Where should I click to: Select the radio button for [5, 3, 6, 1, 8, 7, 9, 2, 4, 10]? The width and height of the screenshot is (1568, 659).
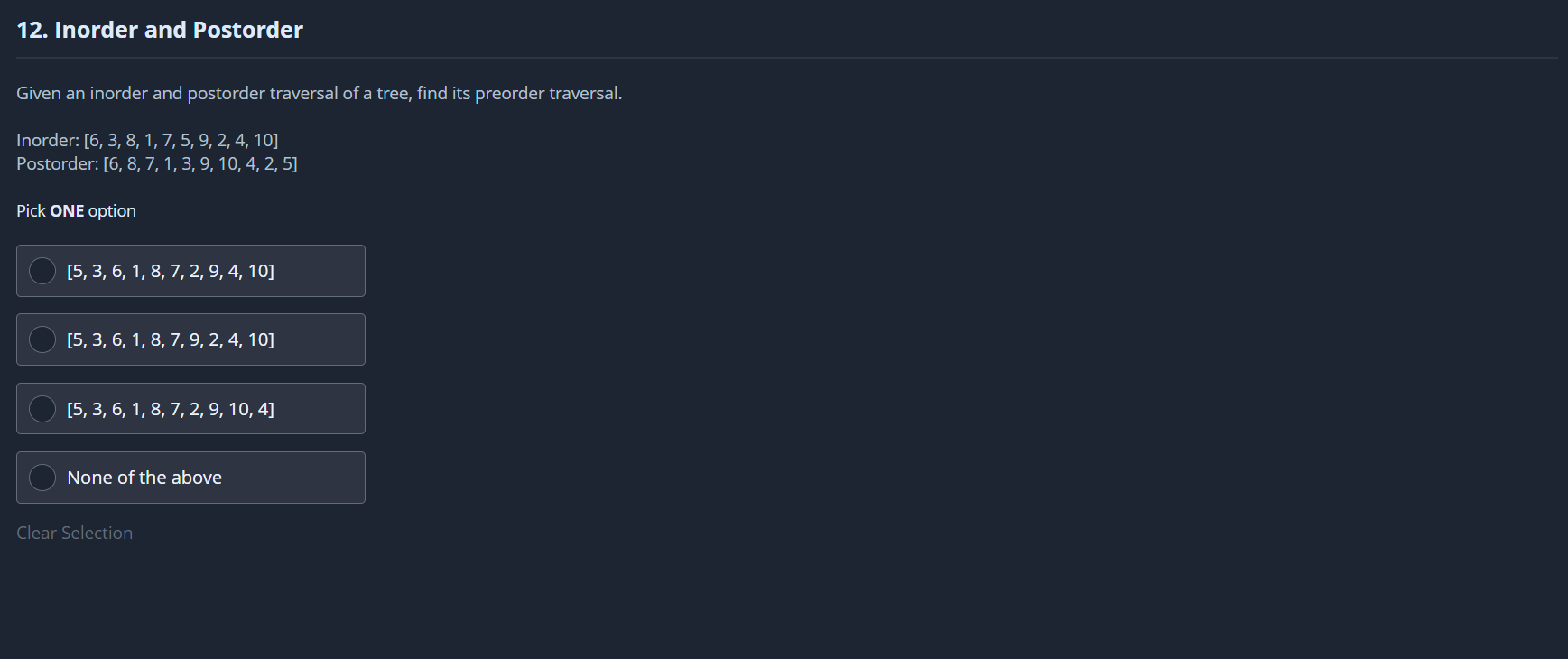(42, 339)
